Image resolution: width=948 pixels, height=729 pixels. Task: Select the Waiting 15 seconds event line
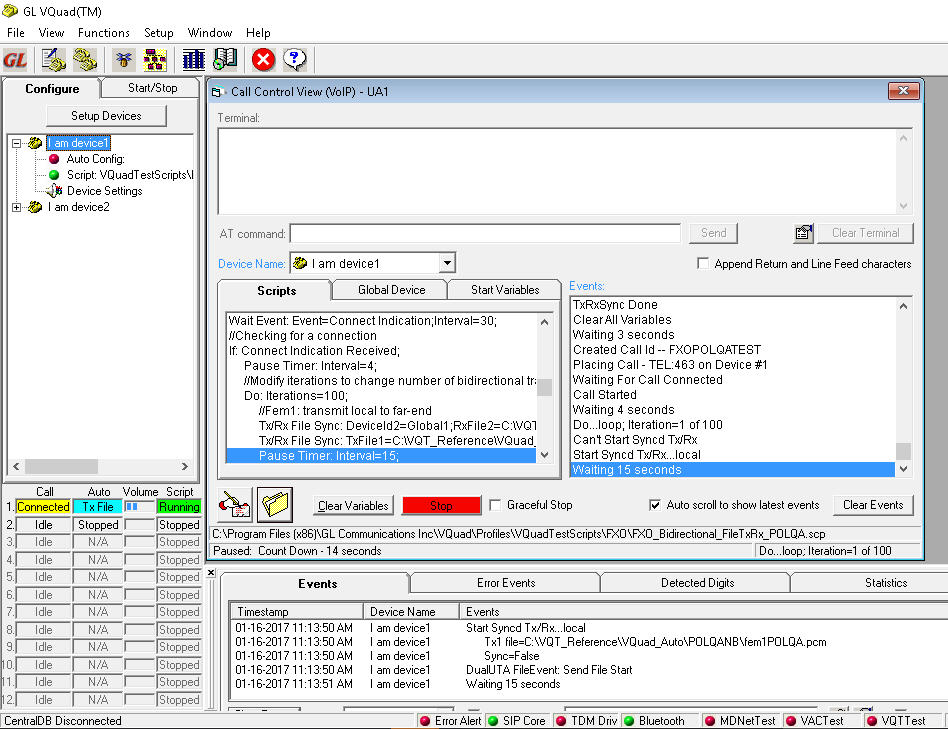(x=732, y=470)
